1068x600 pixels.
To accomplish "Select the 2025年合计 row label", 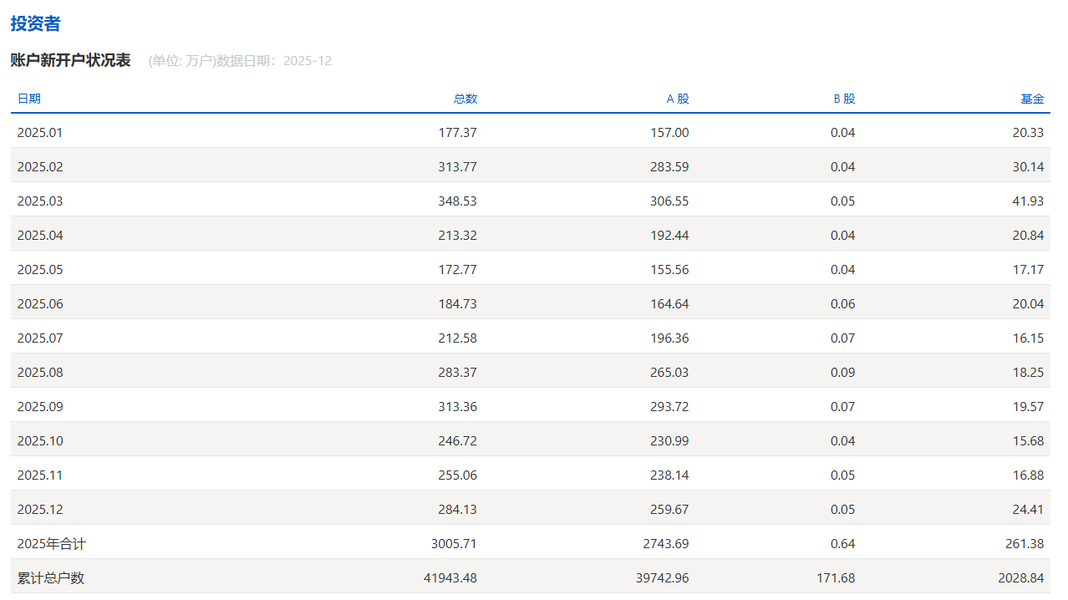I will 51,544.
